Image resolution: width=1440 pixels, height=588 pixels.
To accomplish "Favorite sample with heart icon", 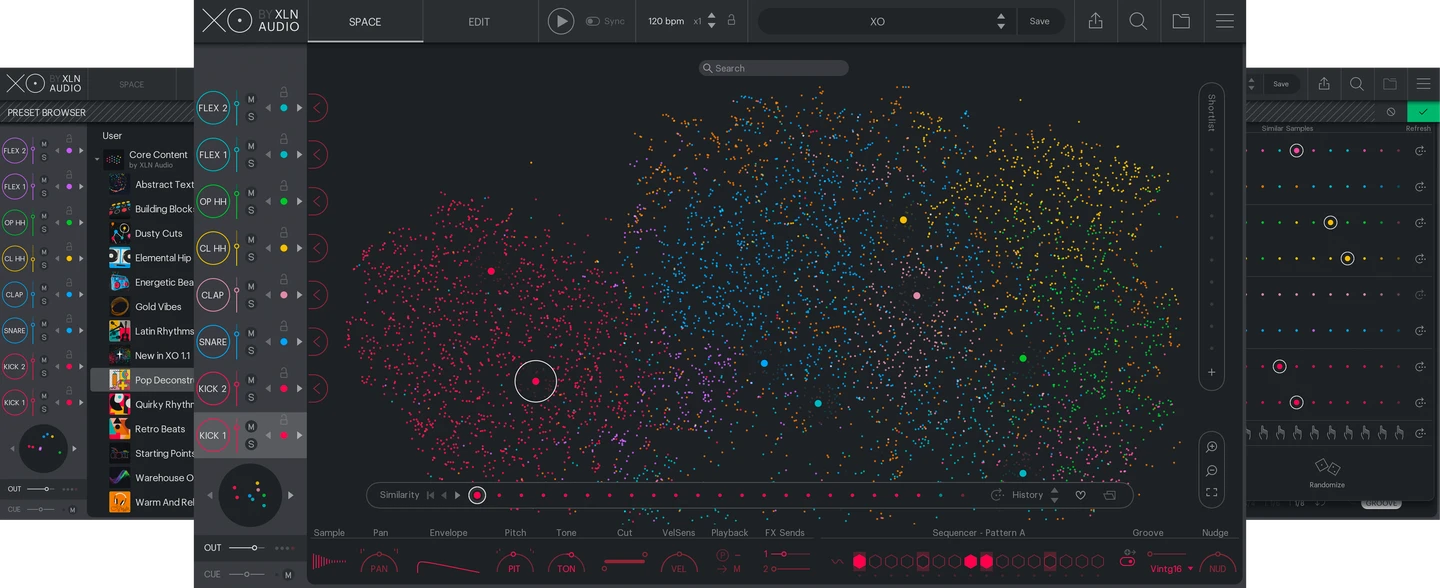I will [1080, 495].
